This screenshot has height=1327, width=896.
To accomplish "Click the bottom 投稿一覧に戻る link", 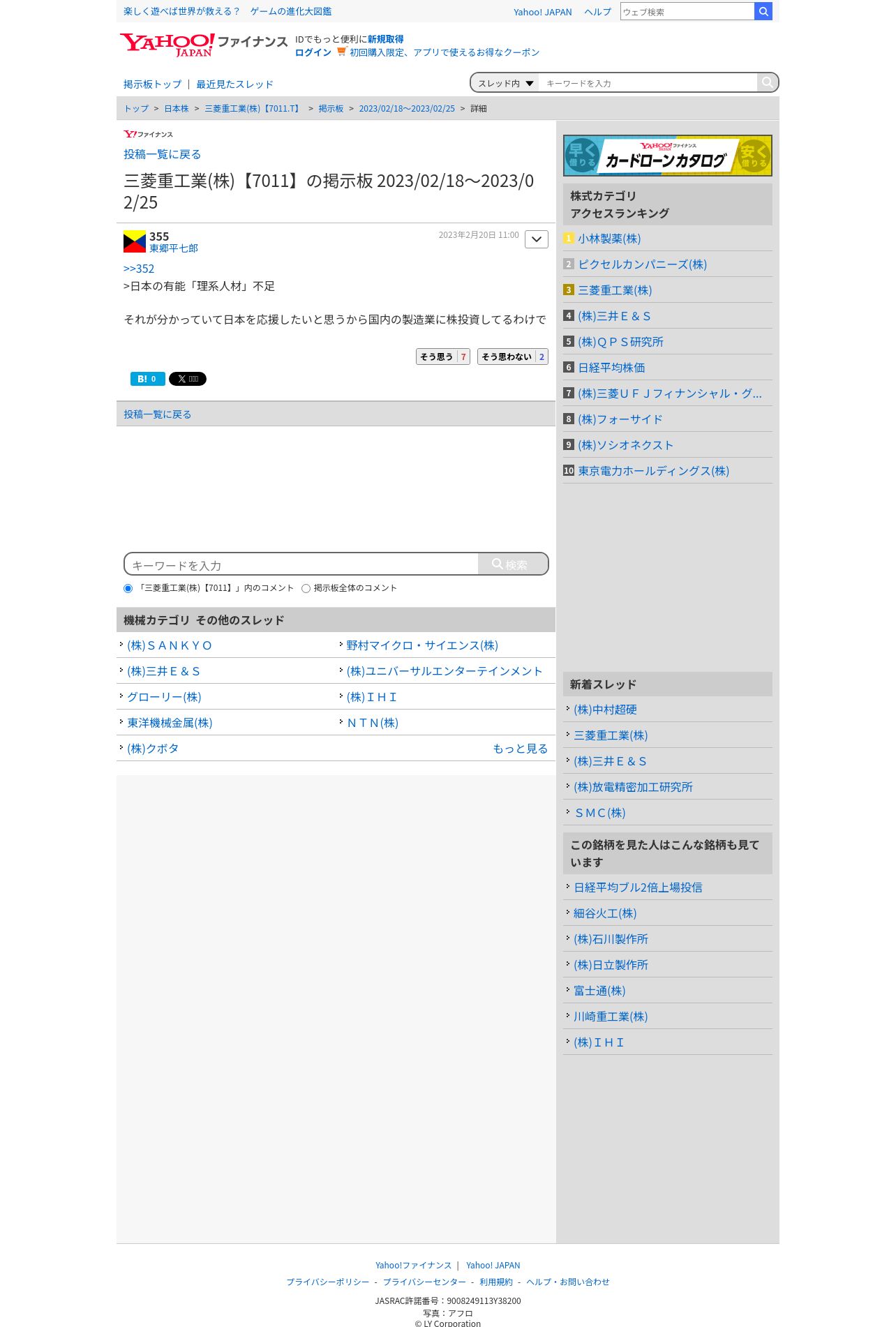I will pos(157,414).
